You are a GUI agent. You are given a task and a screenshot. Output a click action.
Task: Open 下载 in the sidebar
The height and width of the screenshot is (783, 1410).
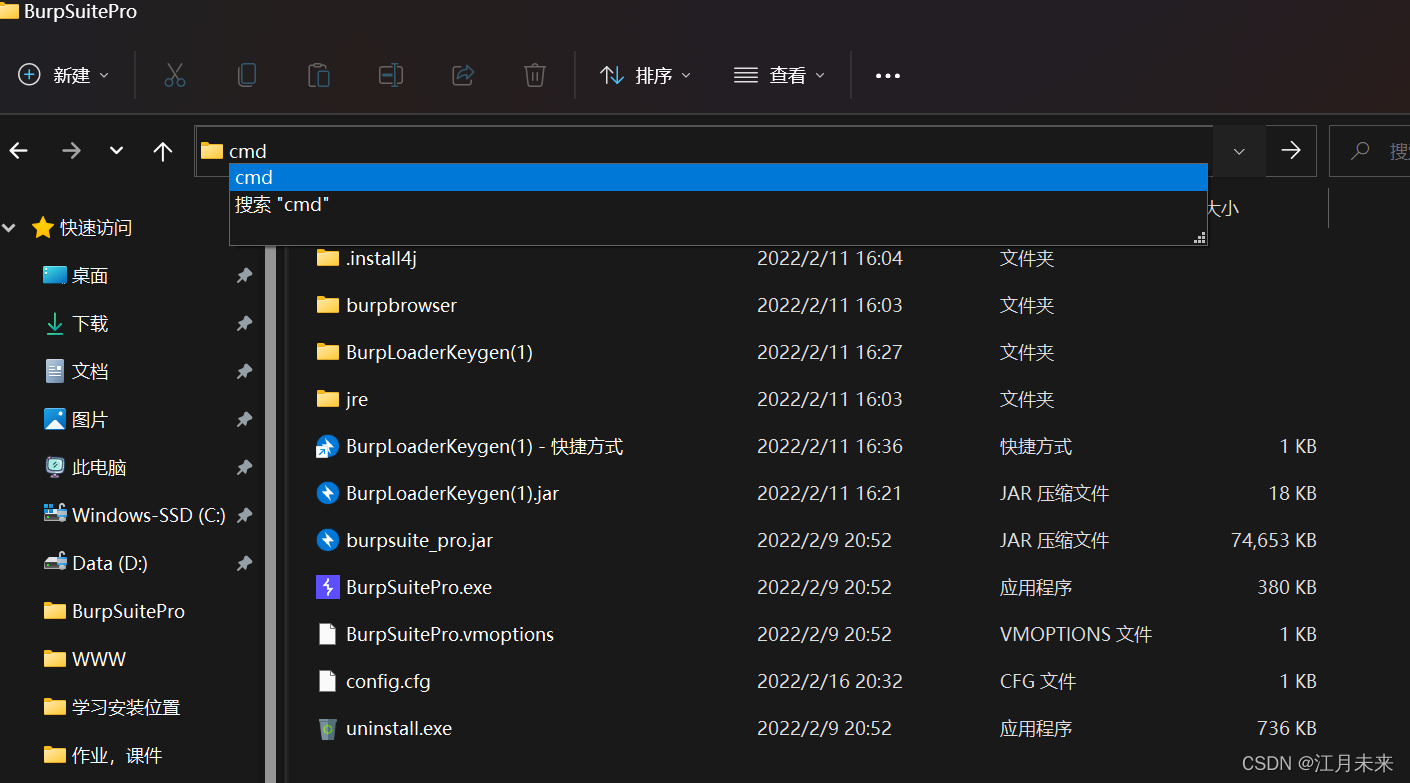tap(76, 324)
